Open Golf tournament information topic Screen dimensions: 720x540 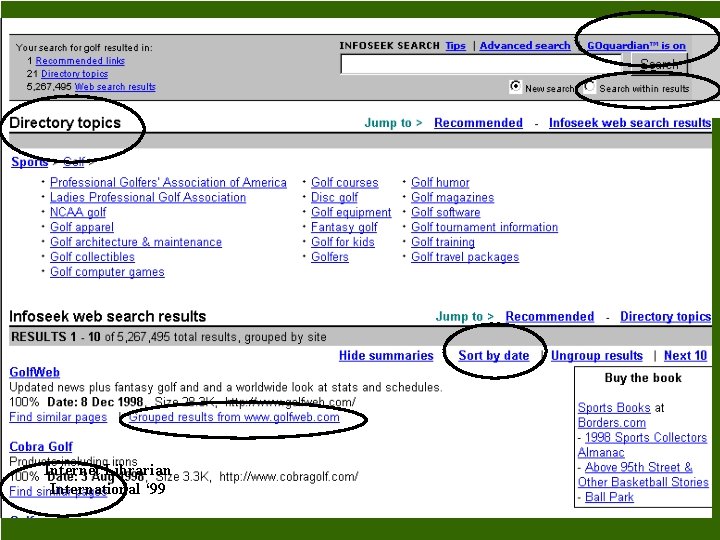click(484, 227)
